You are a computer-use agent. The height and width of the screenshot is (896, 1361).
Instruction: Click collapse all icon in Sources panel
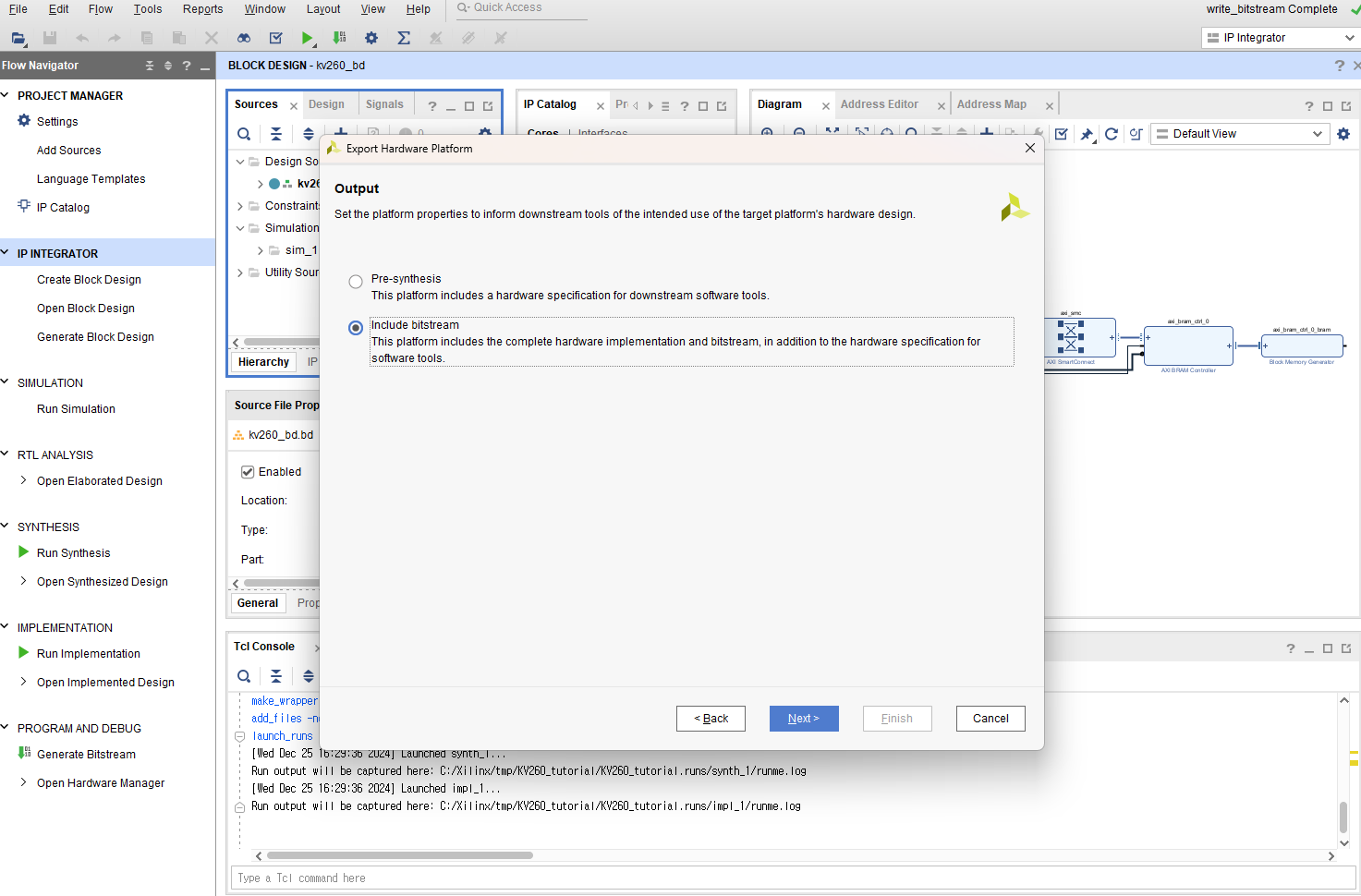(x=276, y=134)
